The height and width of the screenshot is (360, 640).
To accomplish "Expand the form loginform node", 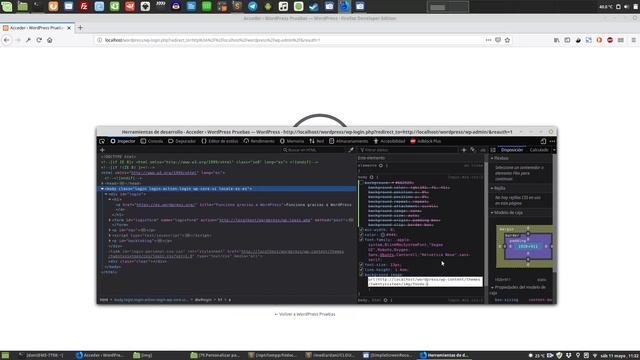I will click(110, 220).
